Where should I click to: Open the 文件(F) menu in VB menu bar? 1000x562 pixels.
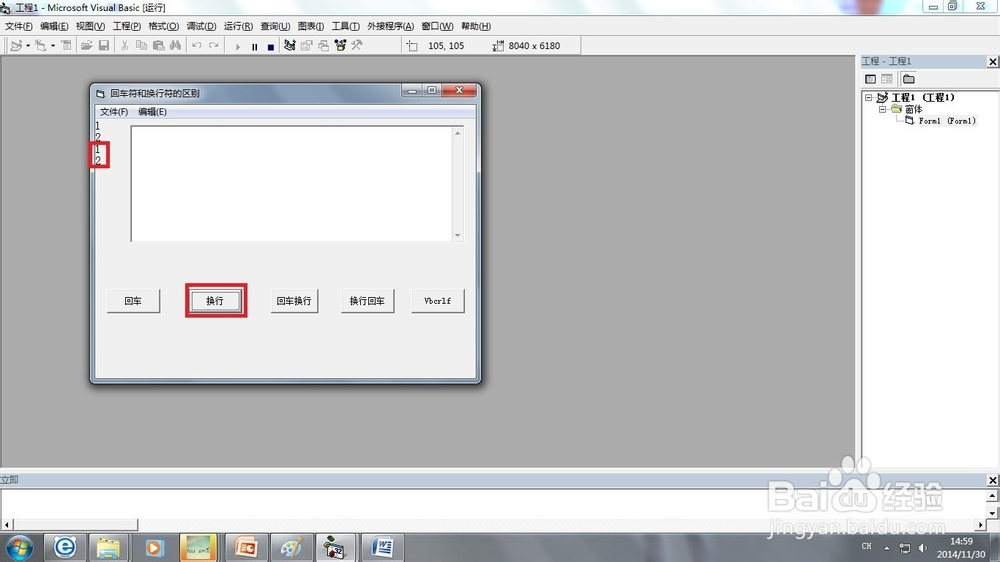18,26
